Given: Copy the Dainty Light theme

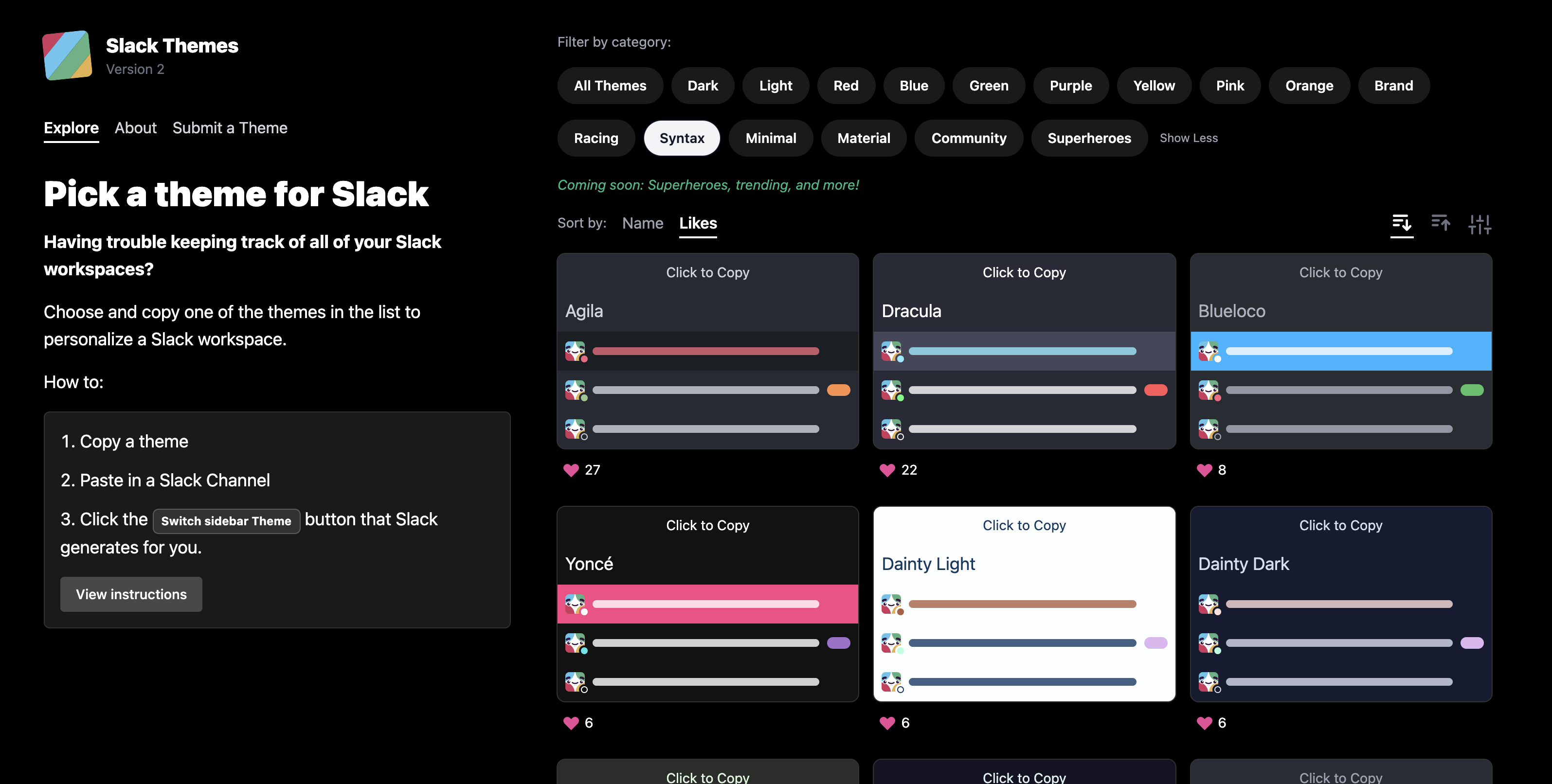Looking at the screenshot, I should pyautogui.click(x=1024, y=525).
